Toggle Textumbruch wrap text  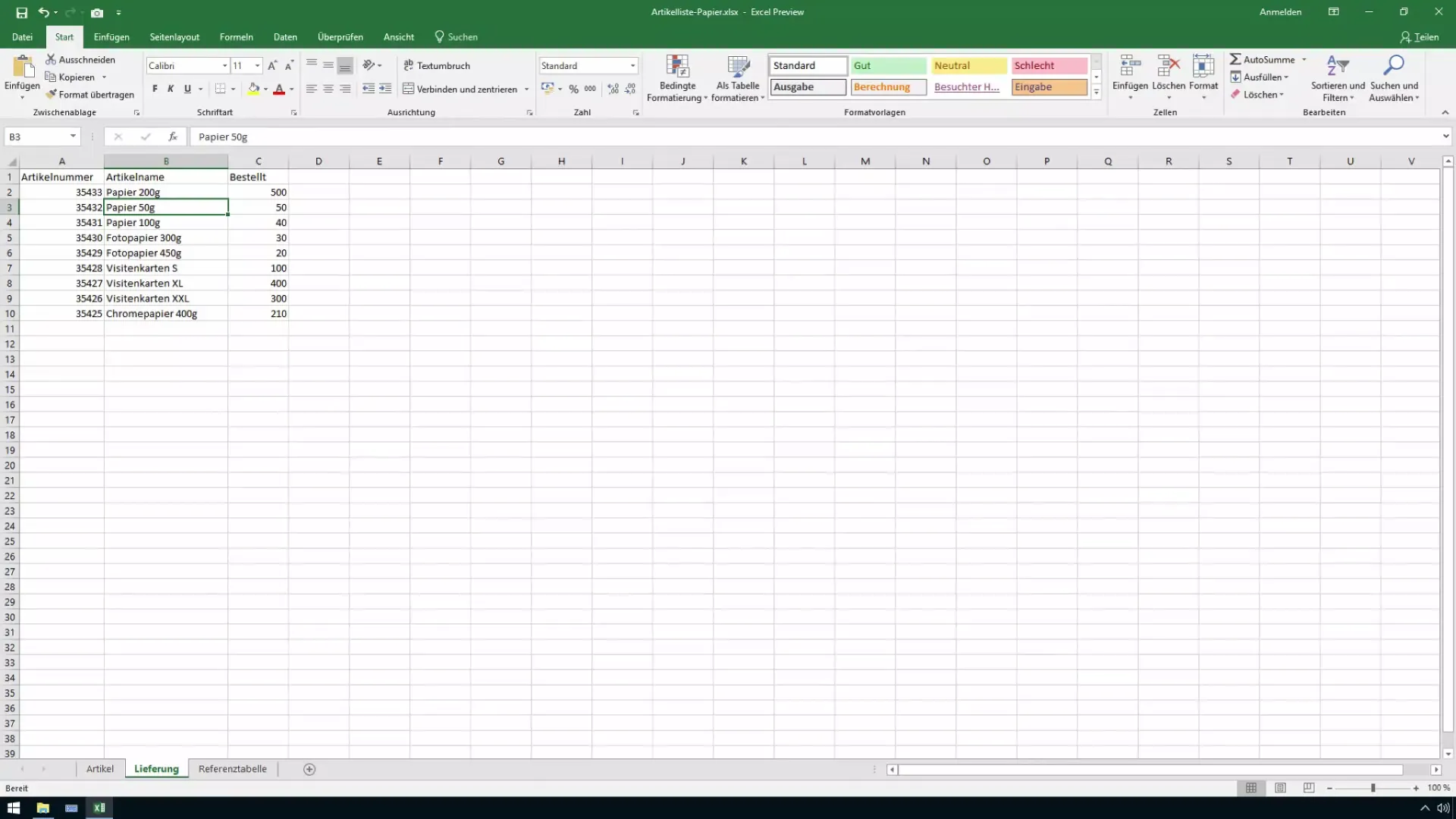tap(437, 65)
